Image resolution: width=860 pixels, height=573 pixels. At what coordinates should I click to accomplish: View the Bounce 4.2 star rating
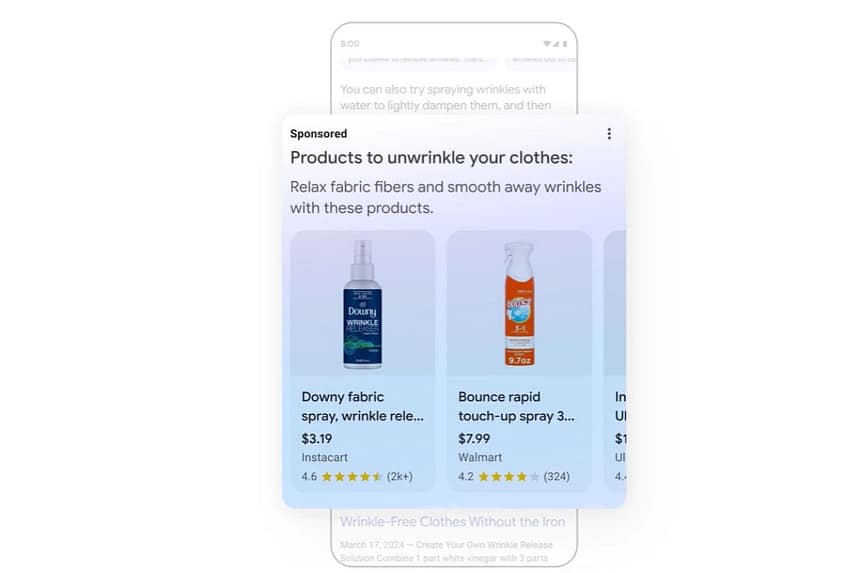click(x=499, y=476)
